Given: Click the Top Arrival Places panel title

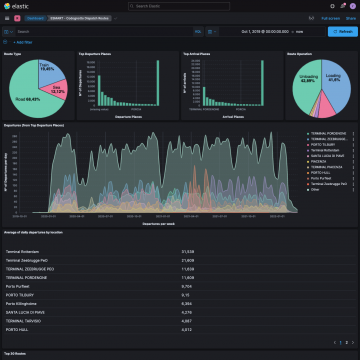Looking at the screenshot, I should [197, 54].
